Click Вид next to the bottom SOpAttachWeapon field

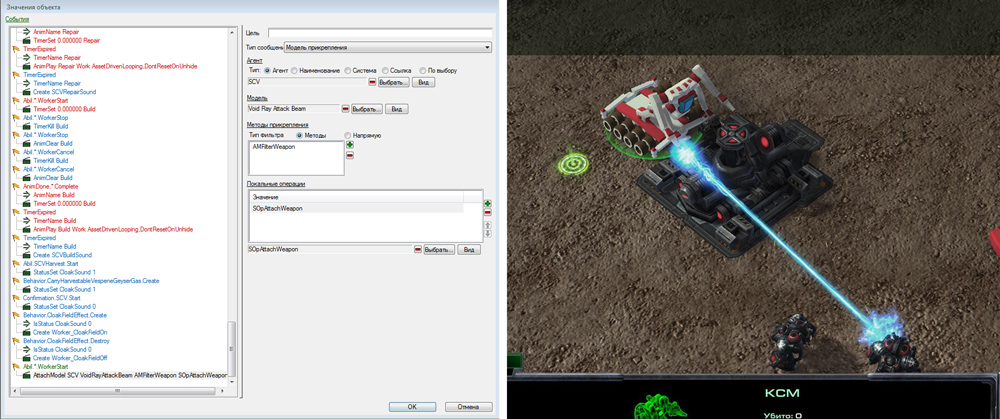[469, 249]
